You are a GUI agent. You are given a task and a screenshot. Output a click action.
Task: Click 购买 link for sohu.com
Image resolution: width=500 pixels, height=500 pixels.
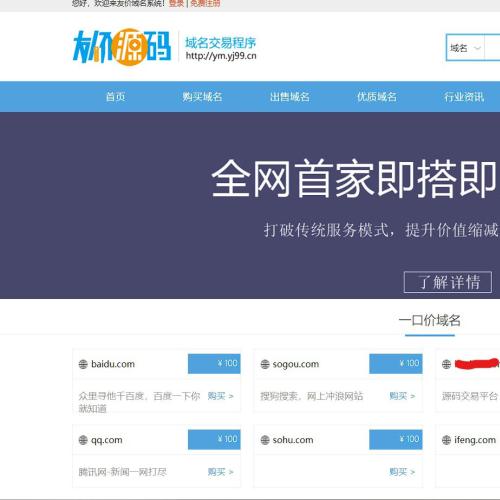[x=402, y=472]
